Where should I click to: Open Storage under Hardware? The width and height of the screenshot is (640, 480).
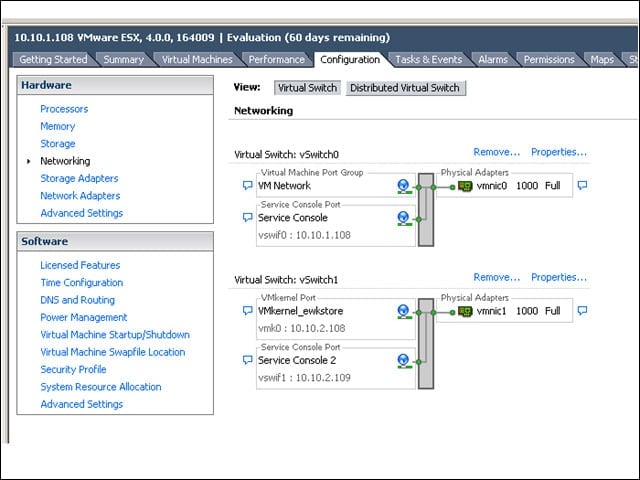58,144
